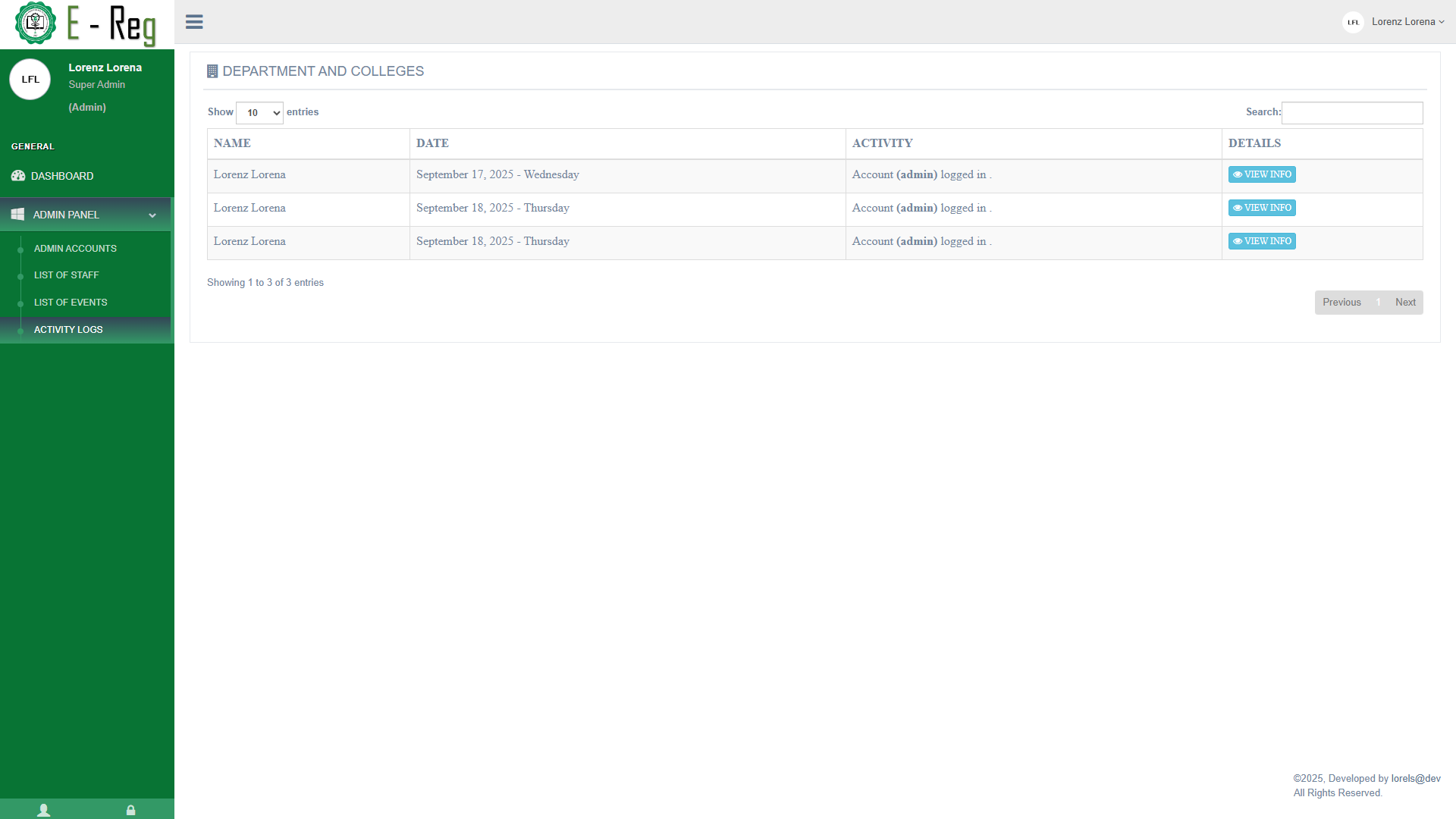Click the user icon at sidebar bottom
The width and height of the screenshot is (1456, 819).
[x=43, y=810]
